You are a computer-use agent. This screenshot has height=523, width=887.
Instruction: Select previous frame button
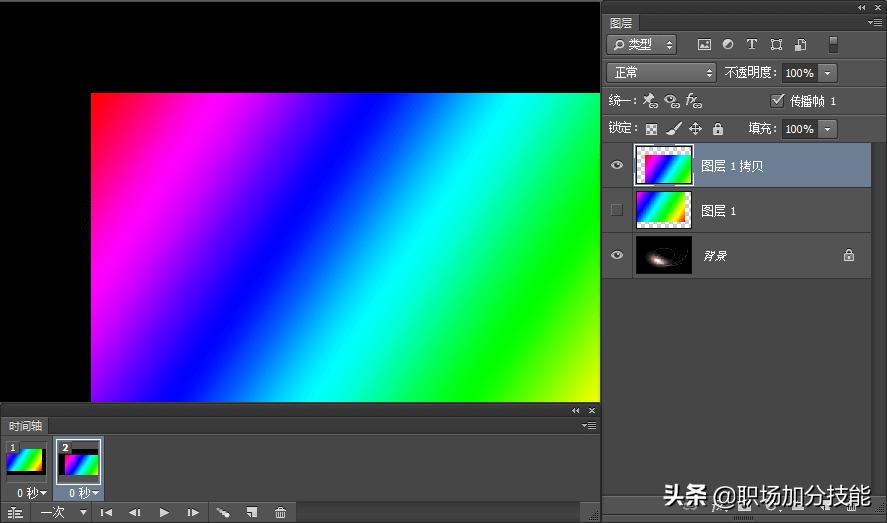point(135,513)
